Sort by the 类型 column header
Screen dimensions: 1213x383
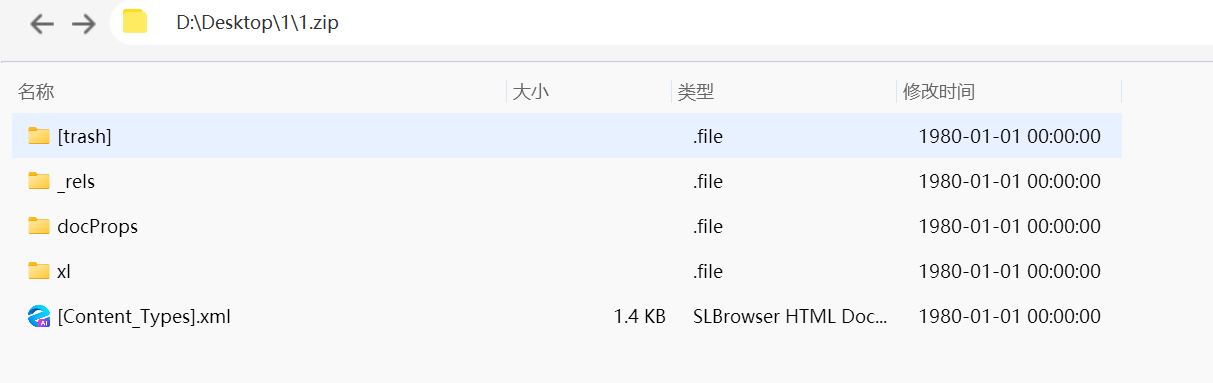pos(696,92)
